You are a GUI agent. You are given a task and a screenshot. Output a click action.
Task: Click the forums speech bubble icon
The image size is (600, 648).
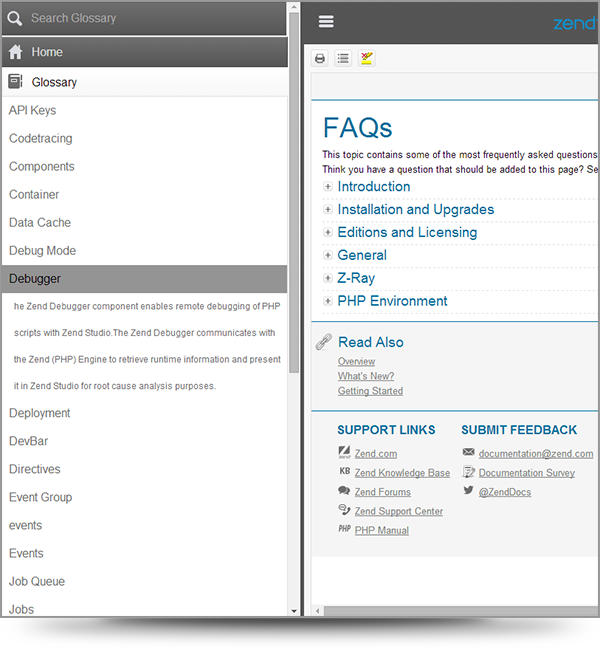(x=344, y=491)
